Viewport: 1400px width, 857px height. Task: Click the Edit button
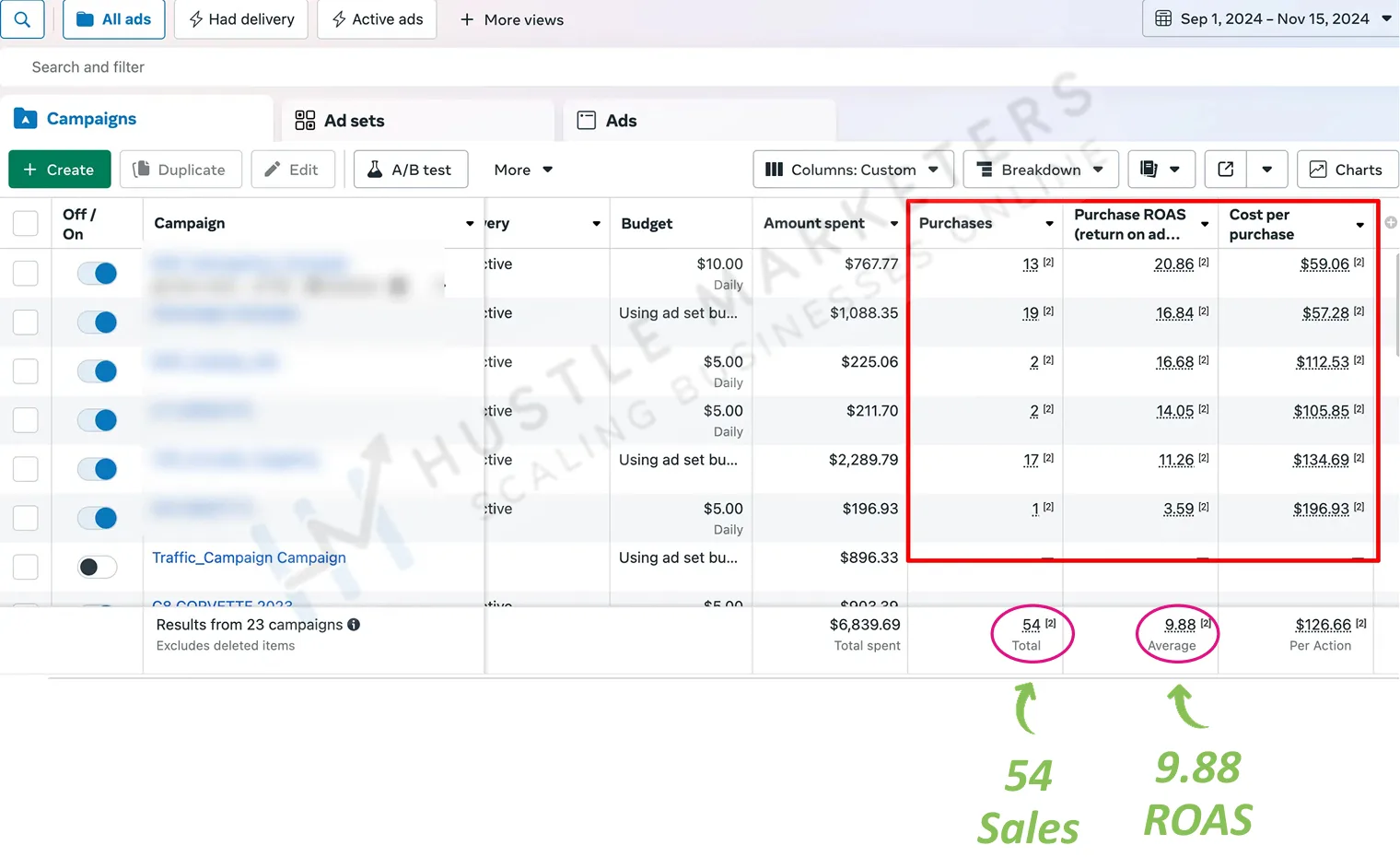293,170
